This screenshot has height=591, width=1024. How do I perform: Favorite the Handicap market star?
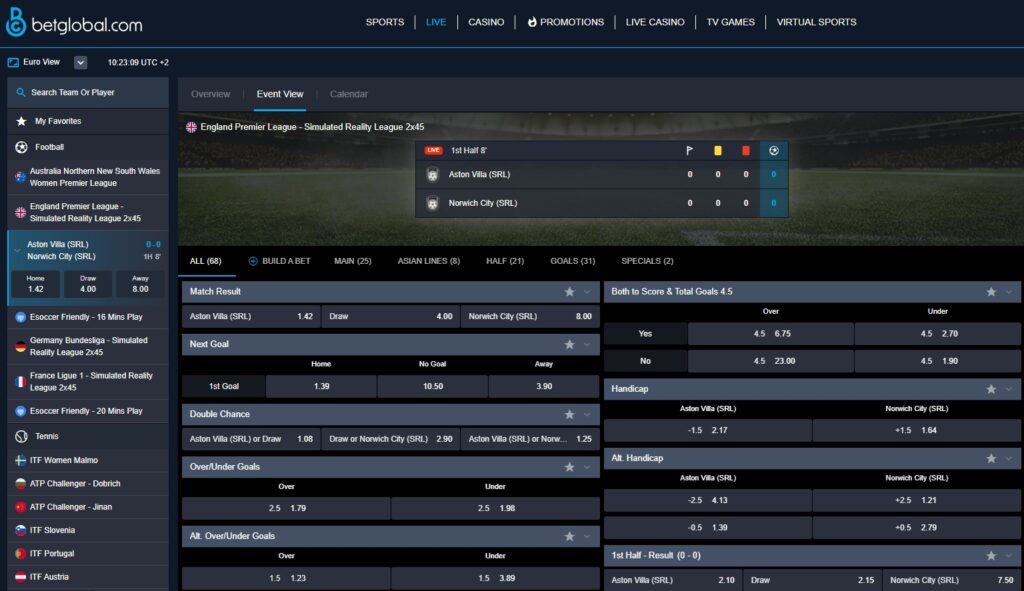991,389
